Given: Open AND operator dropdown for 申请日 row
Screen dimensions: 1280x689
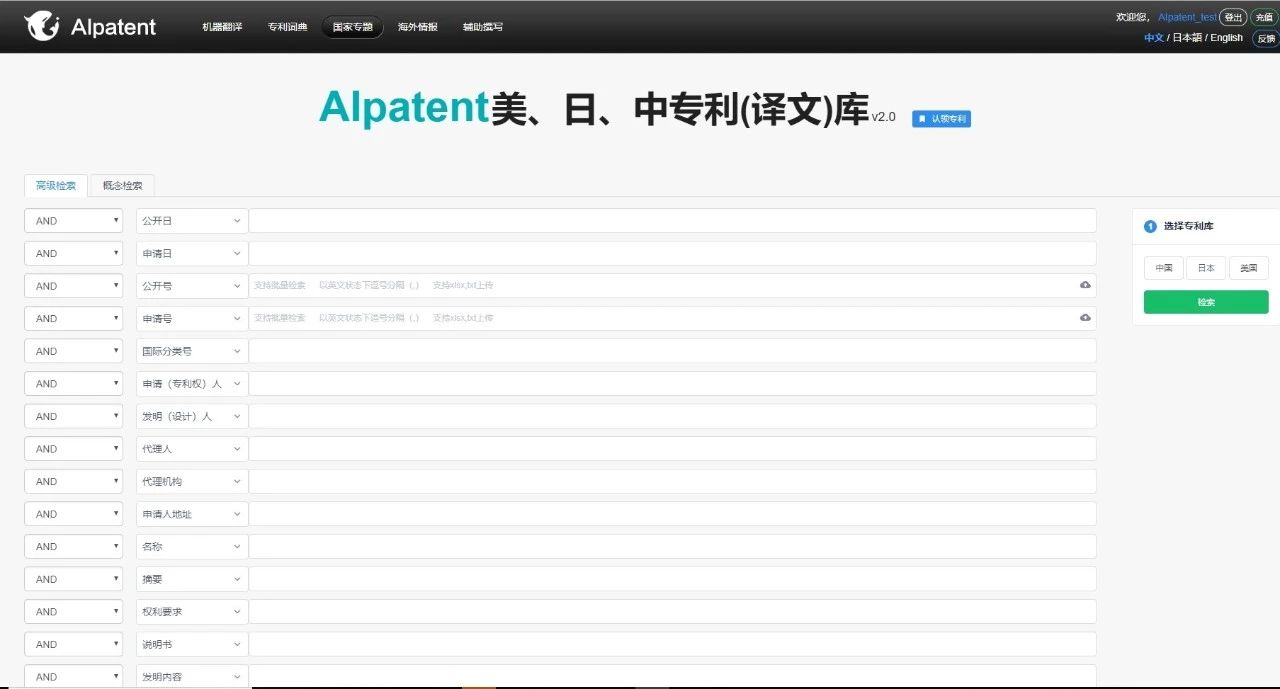Looking at the screenshot, I should pos(73,253).
